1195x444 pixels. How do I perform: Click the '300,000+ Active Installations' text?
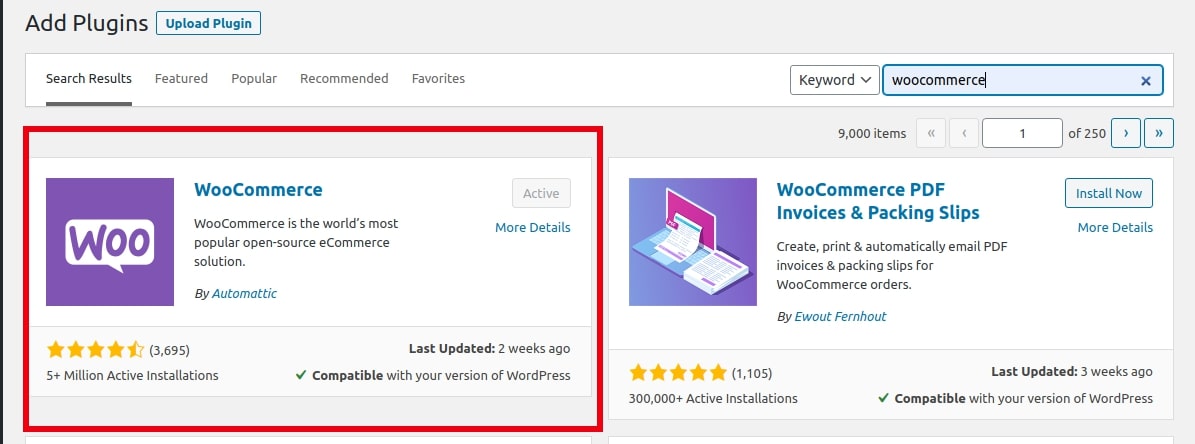coord(713,398)
